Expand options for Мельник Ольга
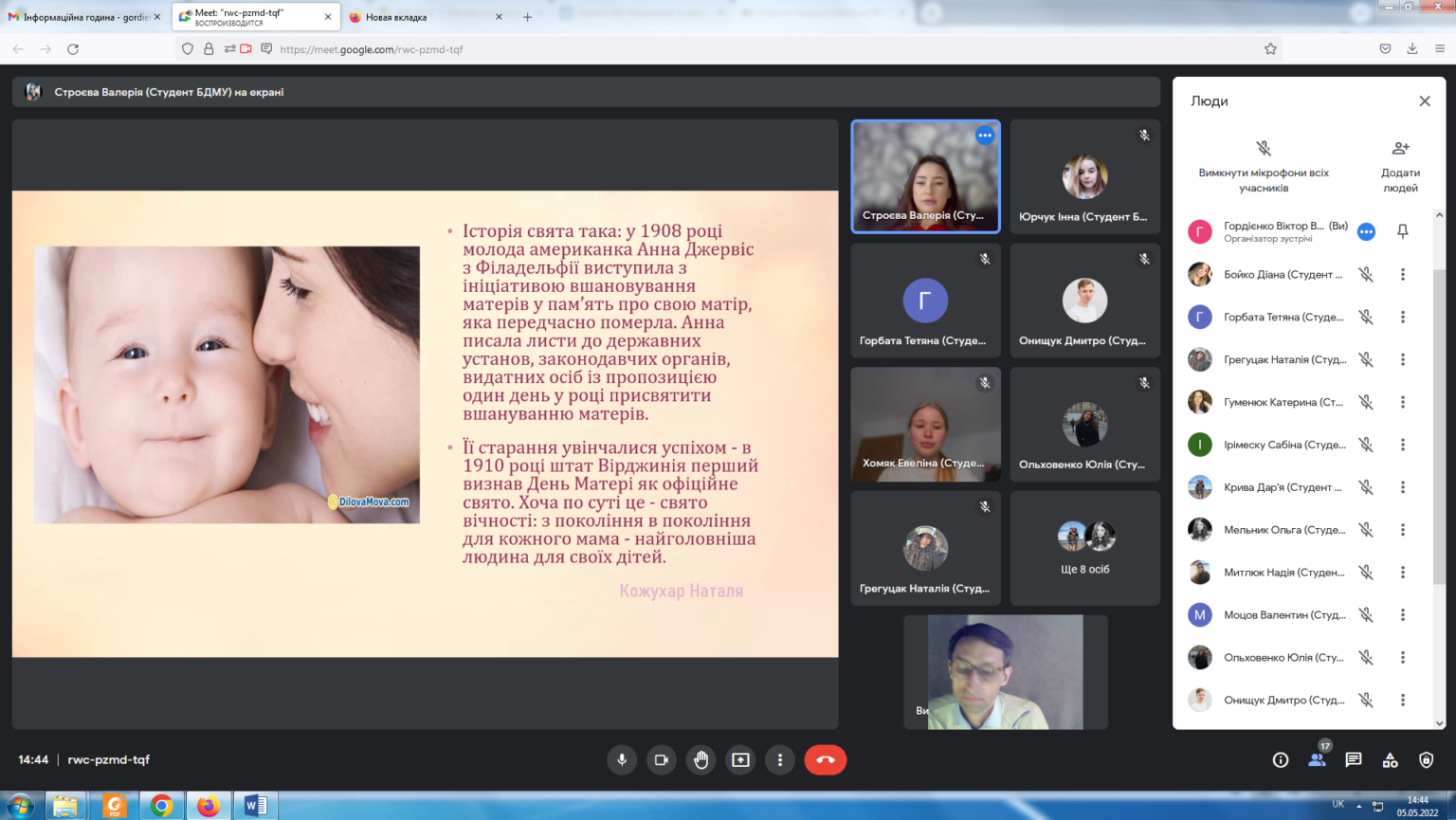Viewport: 1456px width, 820px height. (x=1402, y=530)
